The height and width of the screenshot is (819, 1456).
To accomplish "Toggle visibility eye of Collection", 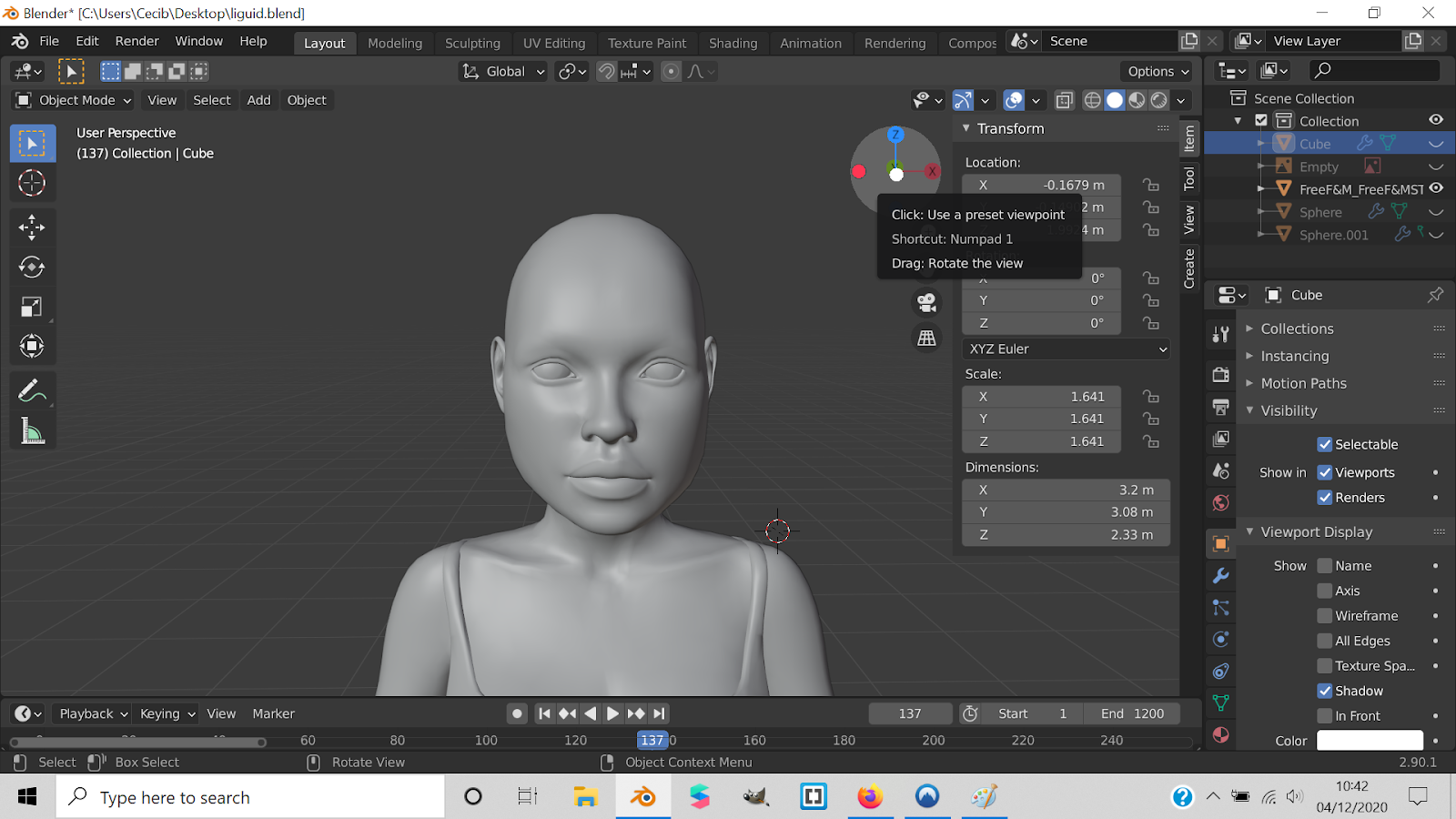I will (x=1436, y=120).
